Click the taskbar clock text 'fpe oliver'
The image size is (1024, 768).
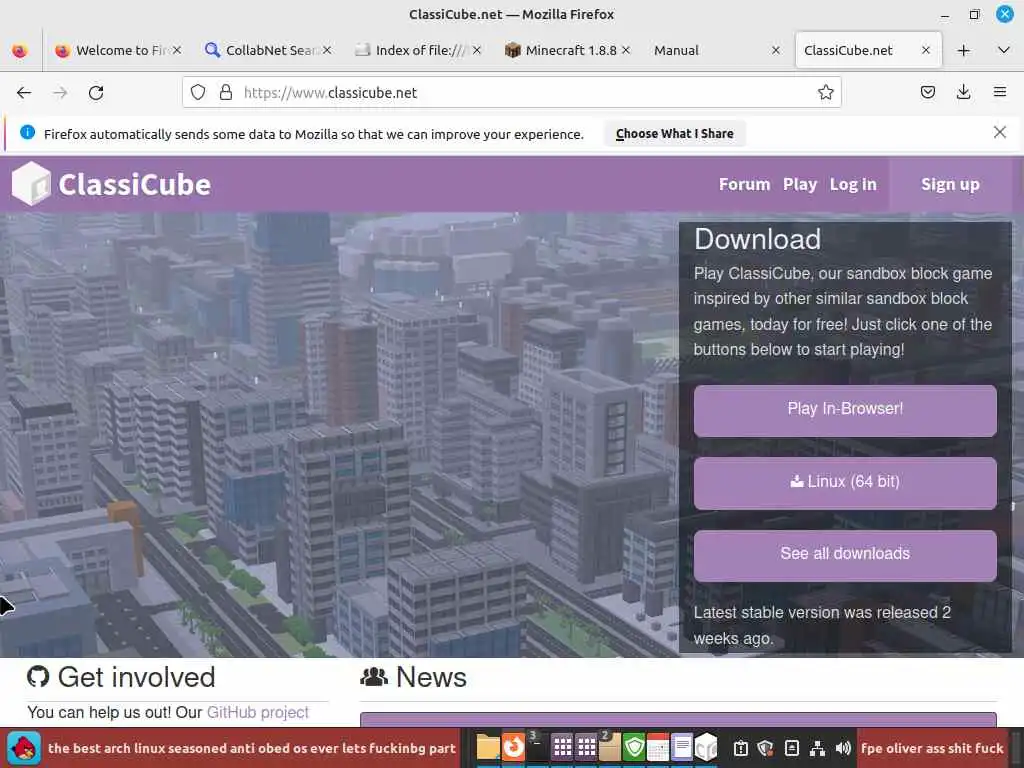click(x=932, y=748)
